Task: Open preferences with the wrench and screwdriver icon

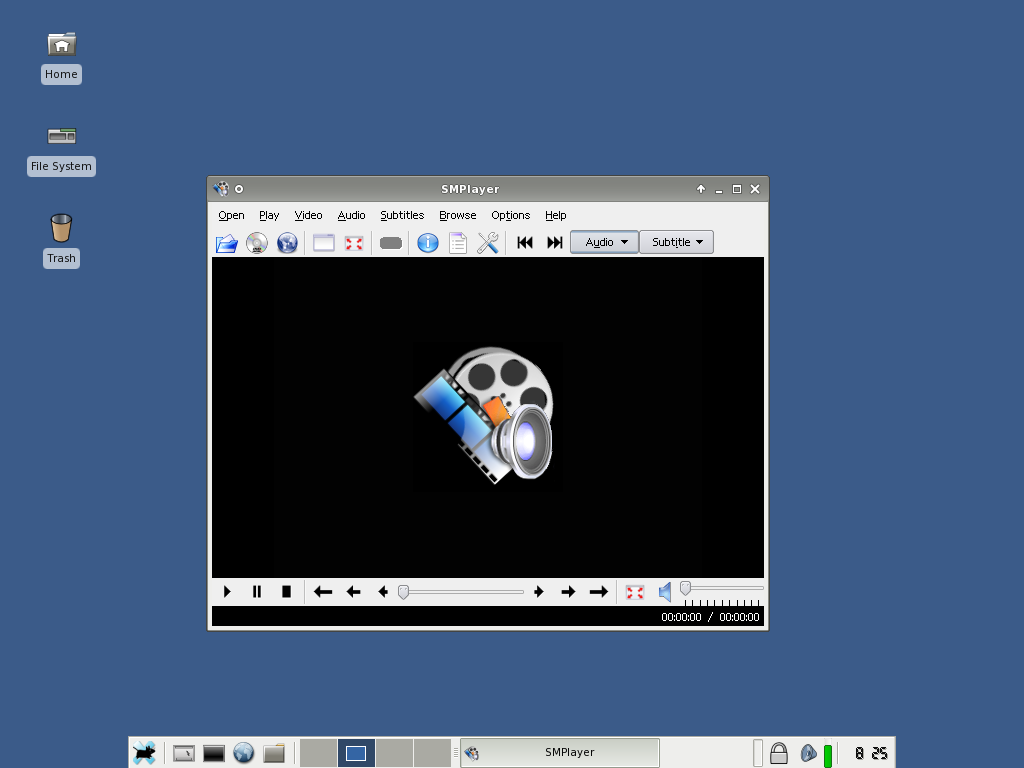Action: (488, 243)
